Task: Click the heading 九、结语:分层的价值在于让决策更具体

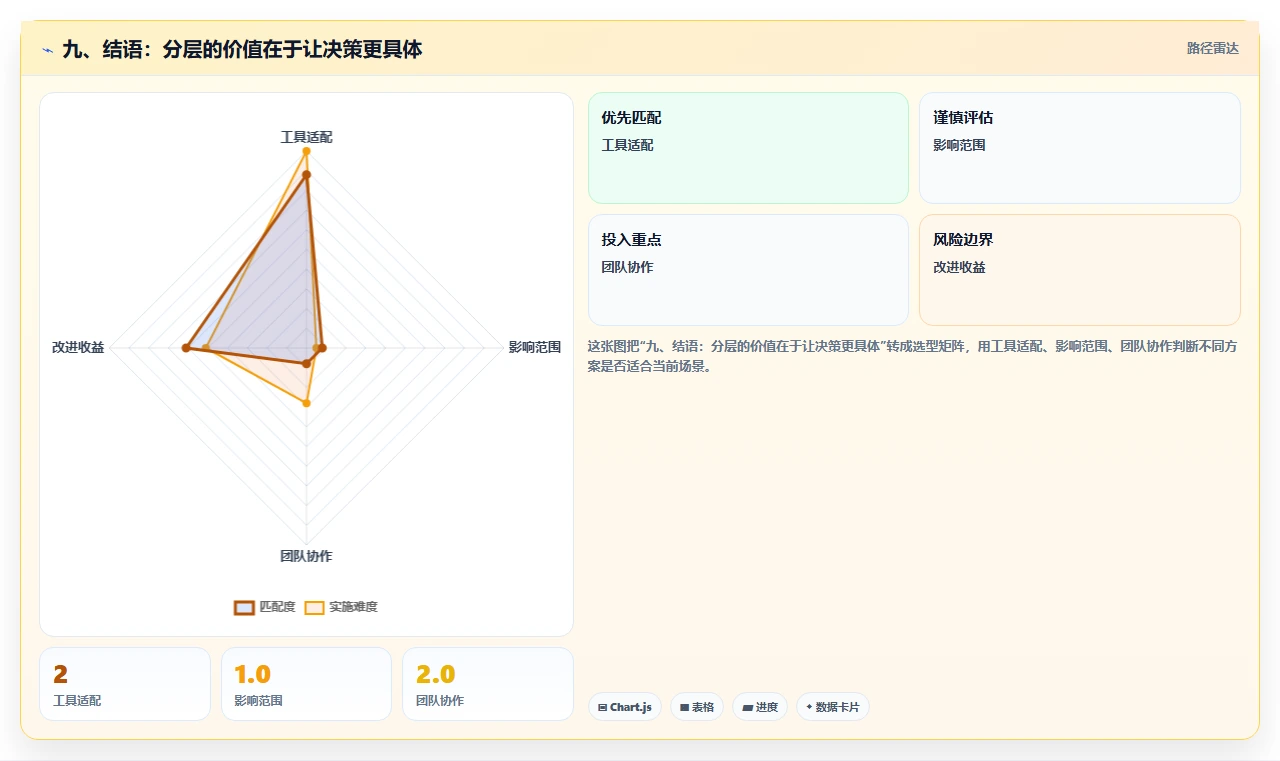Action: coord(242,49)
